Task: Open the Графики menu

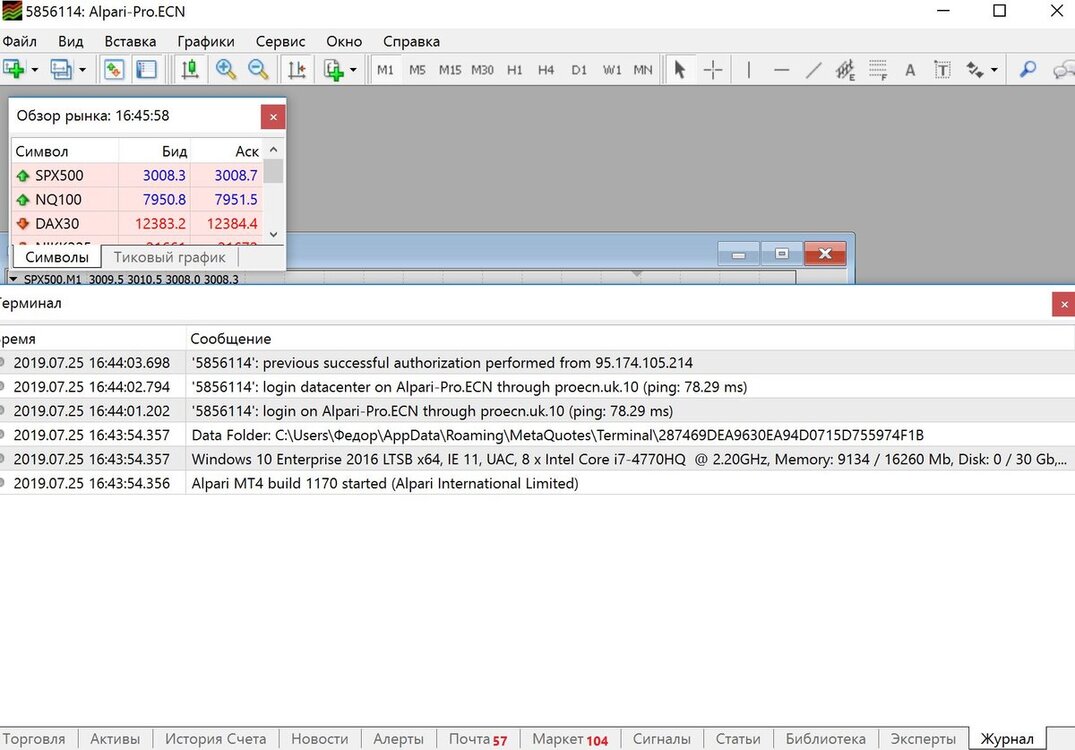Action: pos(206,41)
